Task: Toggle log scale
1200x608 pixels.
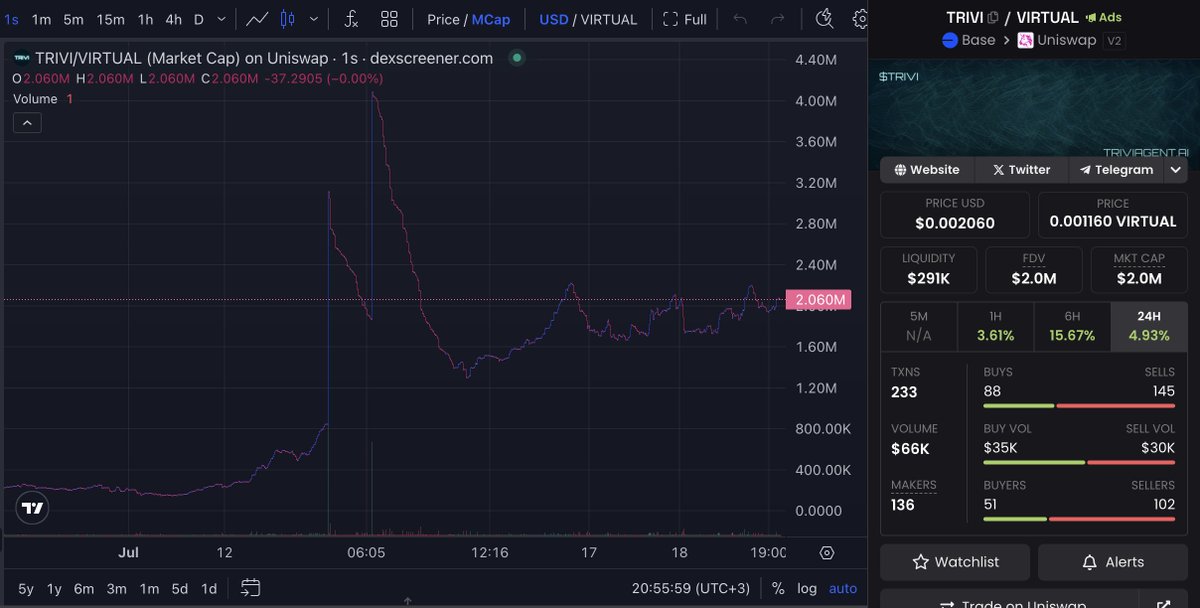Action: [x=808, y=588]
